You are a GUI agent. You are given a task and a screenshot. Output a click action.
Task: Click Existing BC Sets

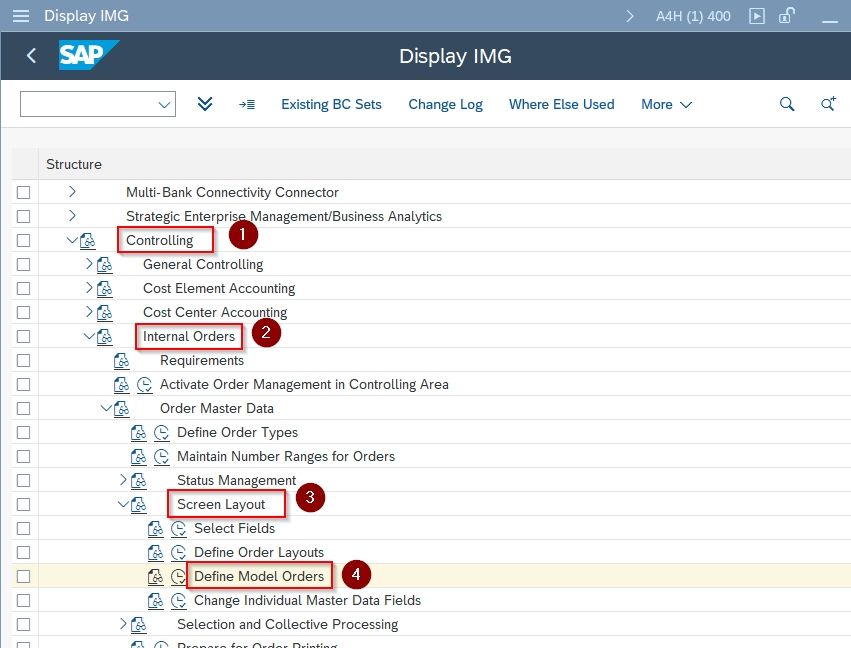coord(331,104)
